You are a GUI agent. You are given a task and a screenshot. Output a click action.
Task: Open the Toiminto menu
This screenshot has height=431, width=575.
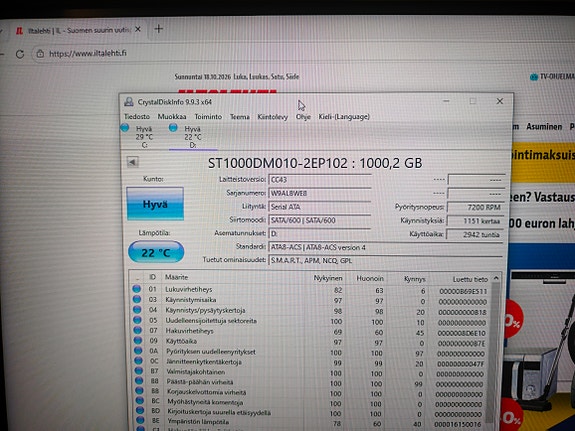point(208,117)
